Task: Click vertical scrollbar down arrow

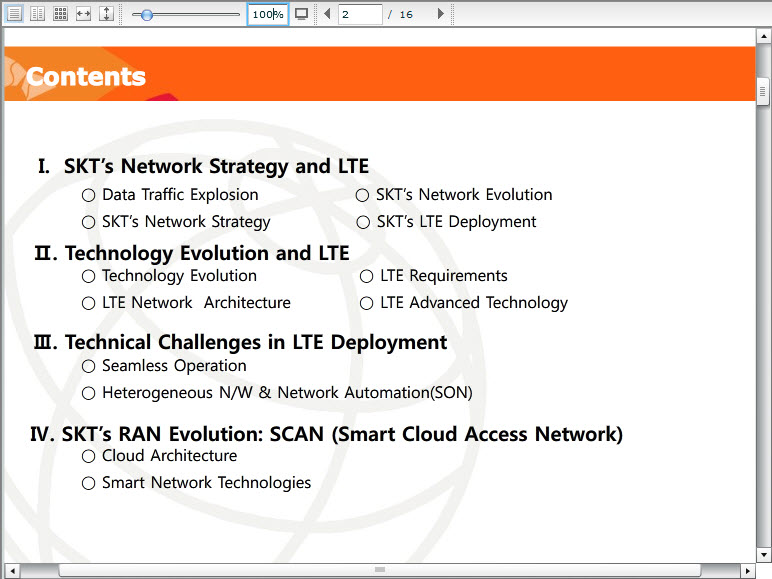Action: 763,554
